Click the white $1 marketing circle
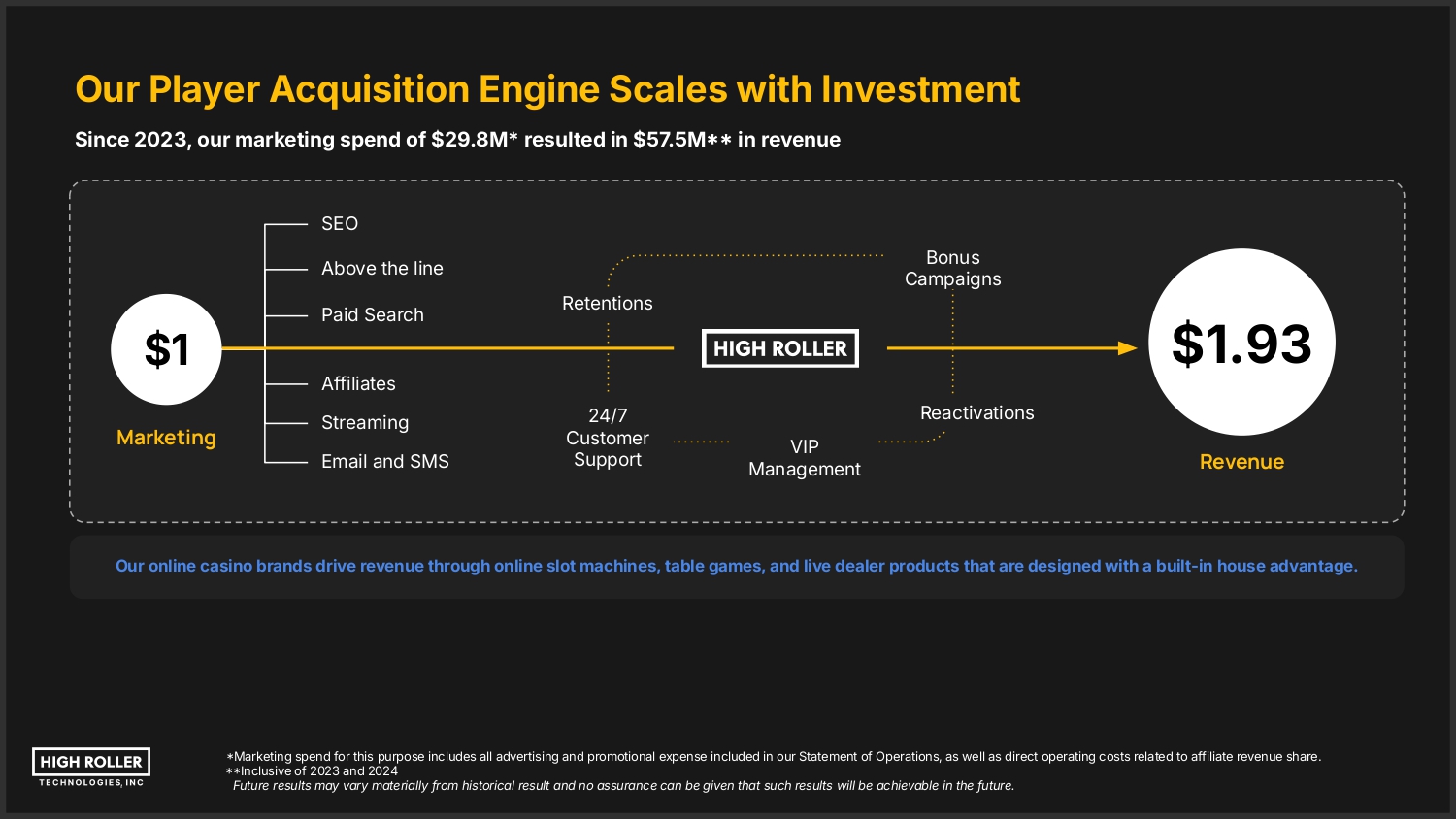Screen dimensions: 1456x819 pyautogui.click(x=166, y=349)
